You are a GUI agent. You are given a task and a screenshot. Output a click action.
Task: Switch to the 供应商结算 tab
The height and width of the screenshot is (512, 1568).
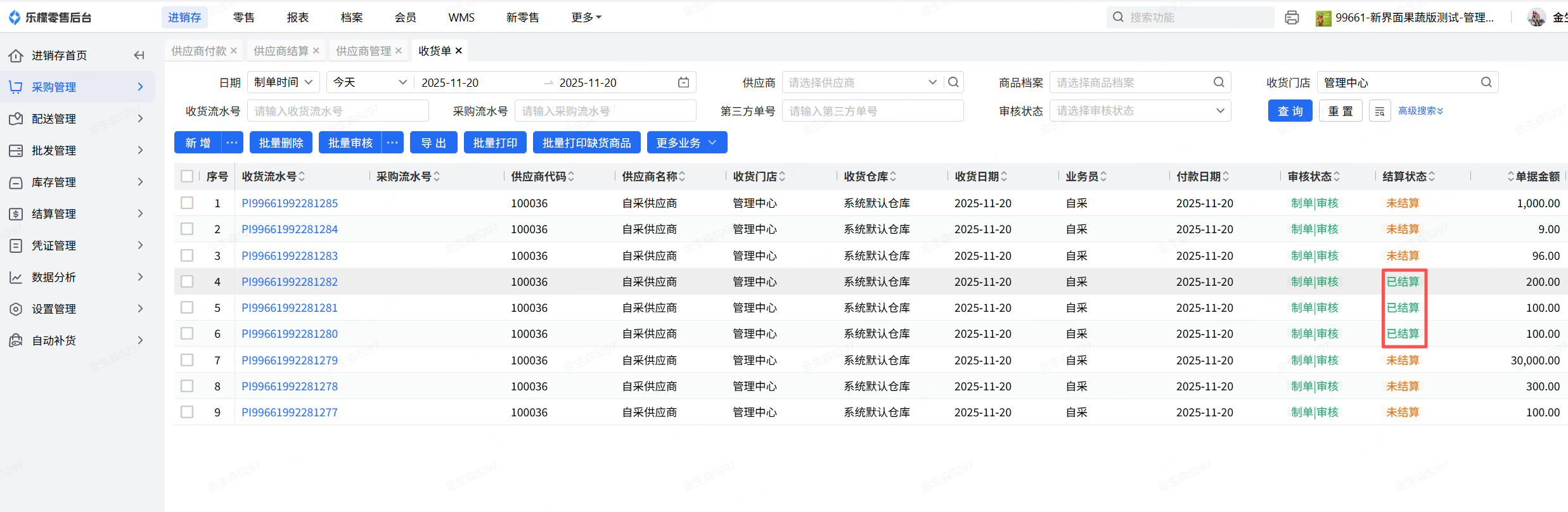[x=281, y=51]
